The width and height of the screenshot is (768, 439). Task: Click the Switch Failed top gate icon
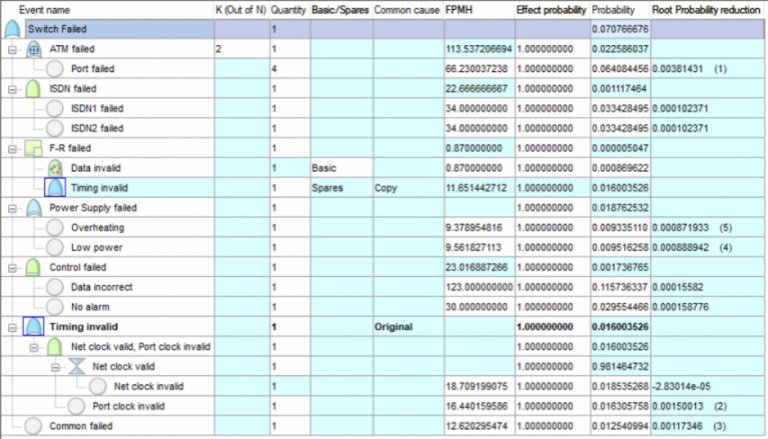(13, 29)
